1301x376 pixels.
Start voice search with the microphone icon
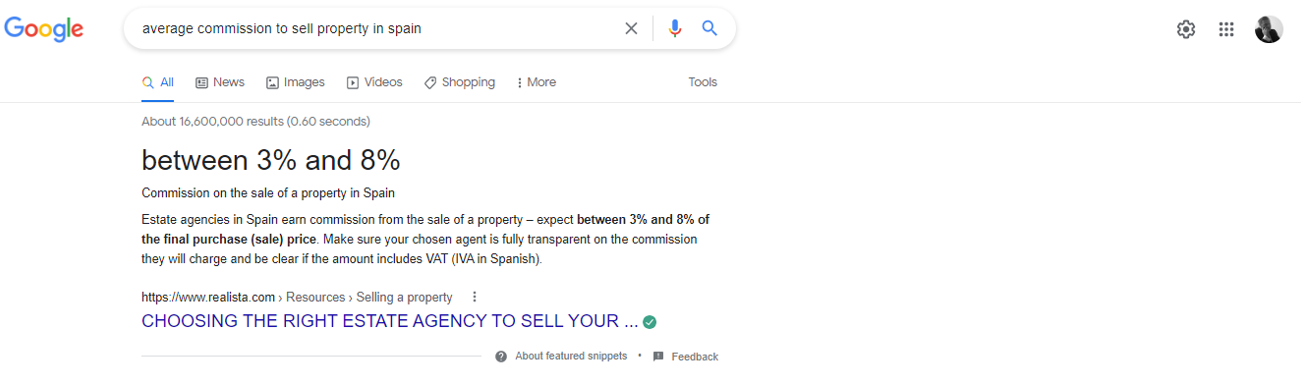click(x=675, y=29)
